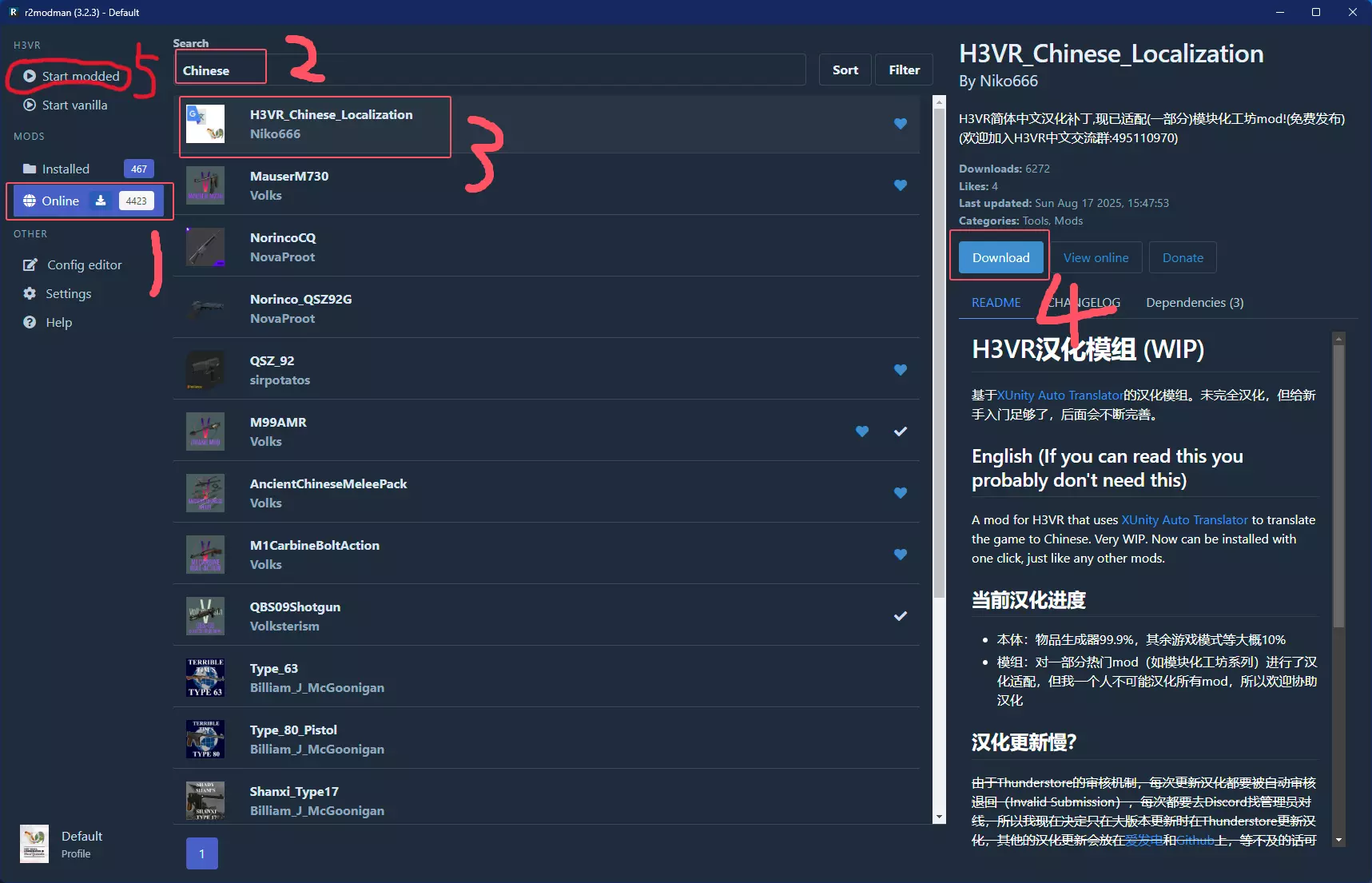The image size is (1372, 883).
Task: Open the Help page
Action: pos(58,322)
